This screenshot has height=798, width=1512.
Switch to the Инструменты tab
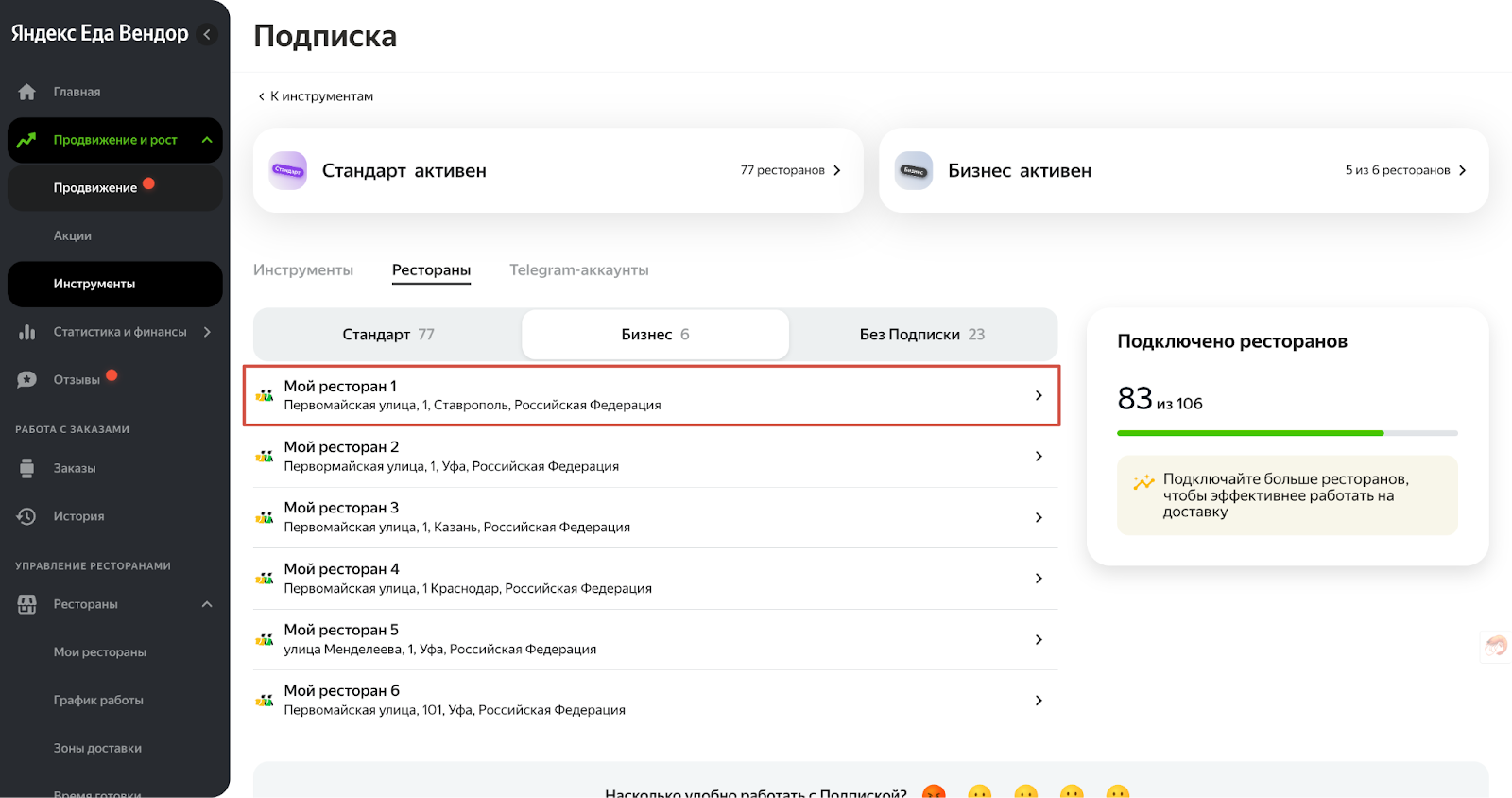click(x=303, y=270)
